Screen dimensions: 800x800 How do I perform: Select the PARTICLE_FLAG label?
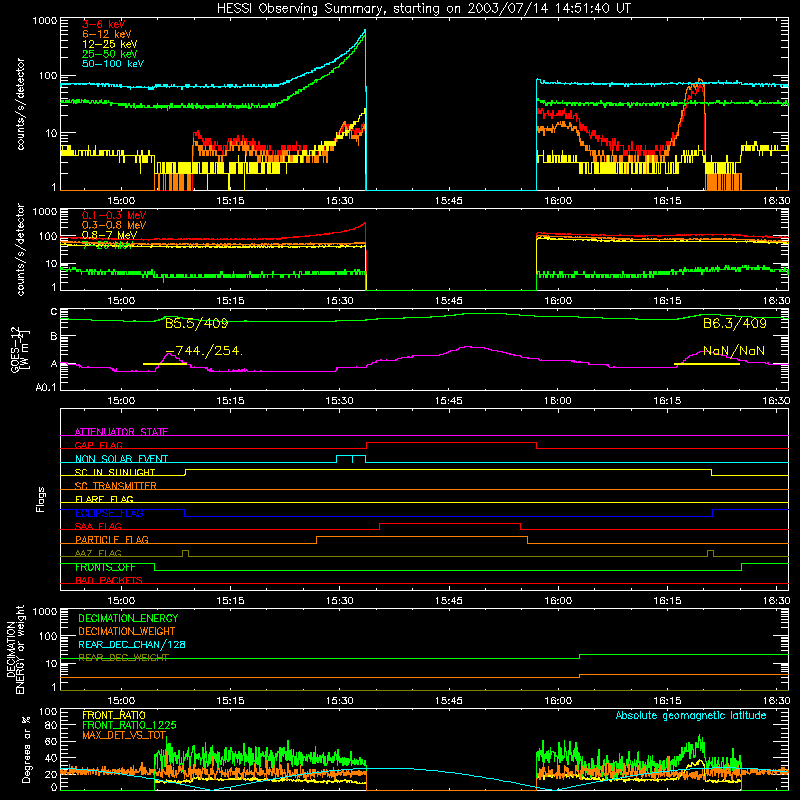[112, 540]
